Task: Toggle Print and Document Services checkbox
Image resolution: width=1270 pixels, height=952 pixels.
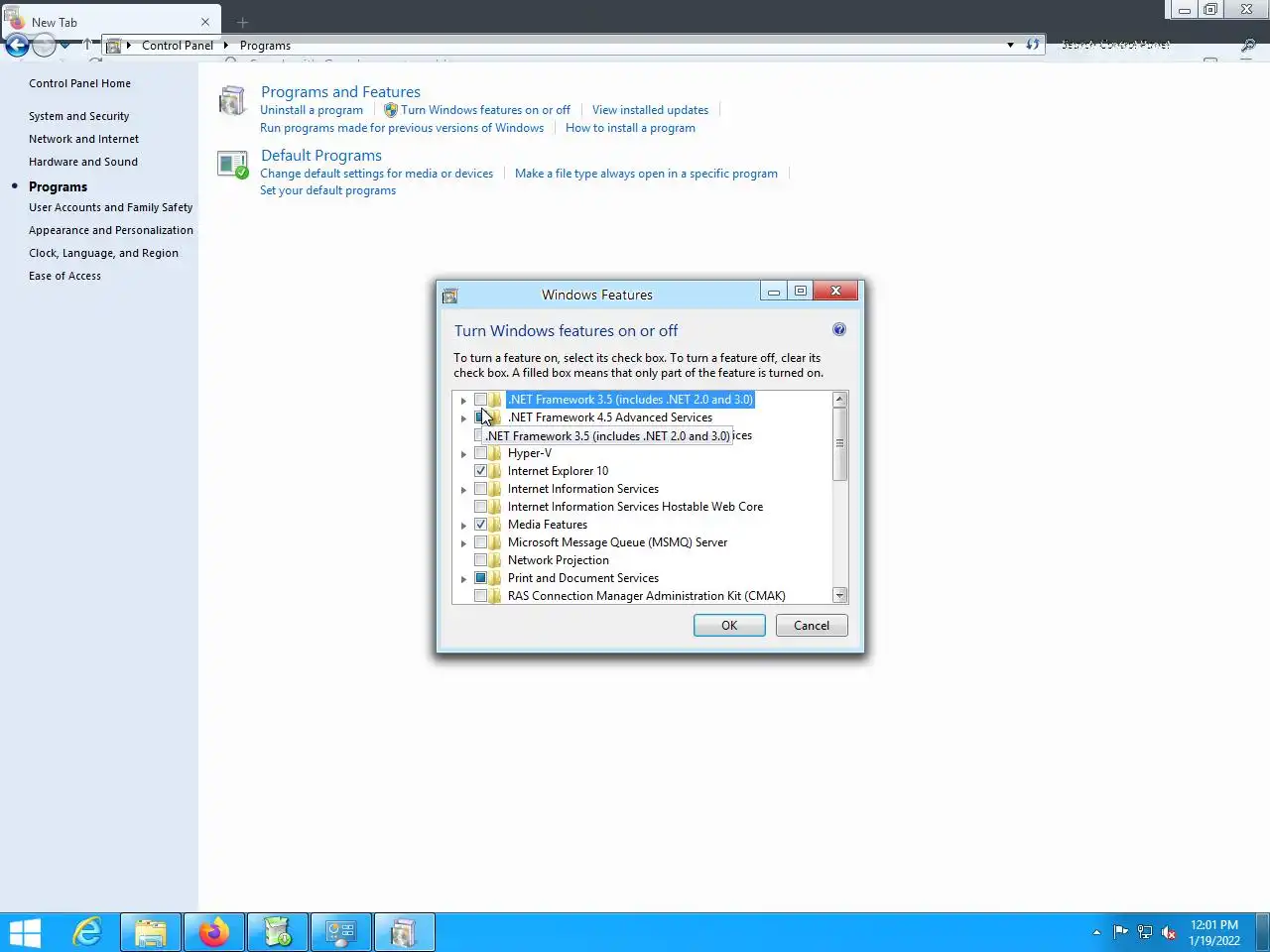Action: click(x=481, y=578)
